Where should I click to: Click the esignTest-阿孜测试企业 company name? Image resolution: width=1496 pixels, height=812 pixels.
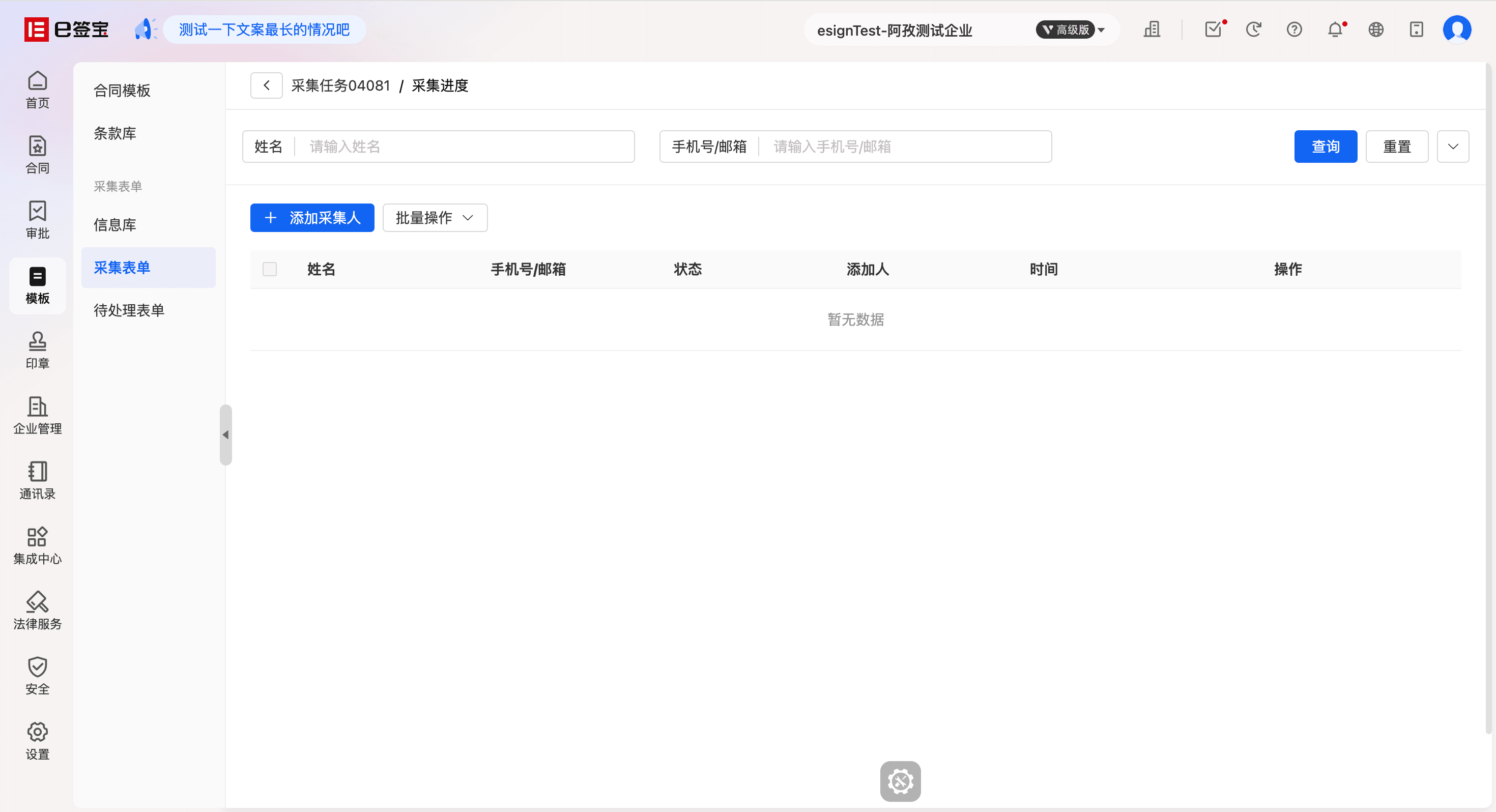895,30
